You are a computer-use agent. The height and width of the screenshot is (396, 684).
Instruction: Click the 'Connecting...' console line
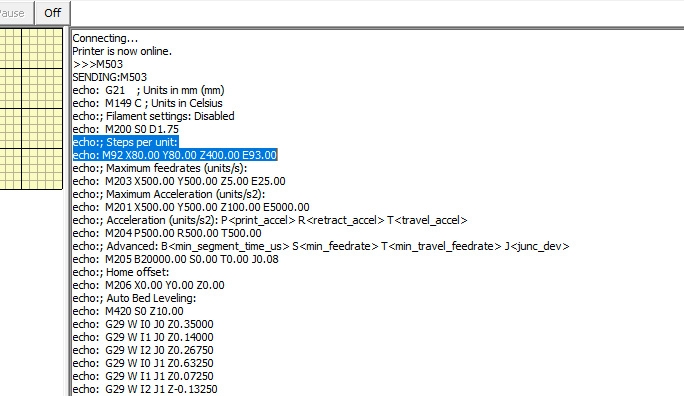tap(105, 38)
